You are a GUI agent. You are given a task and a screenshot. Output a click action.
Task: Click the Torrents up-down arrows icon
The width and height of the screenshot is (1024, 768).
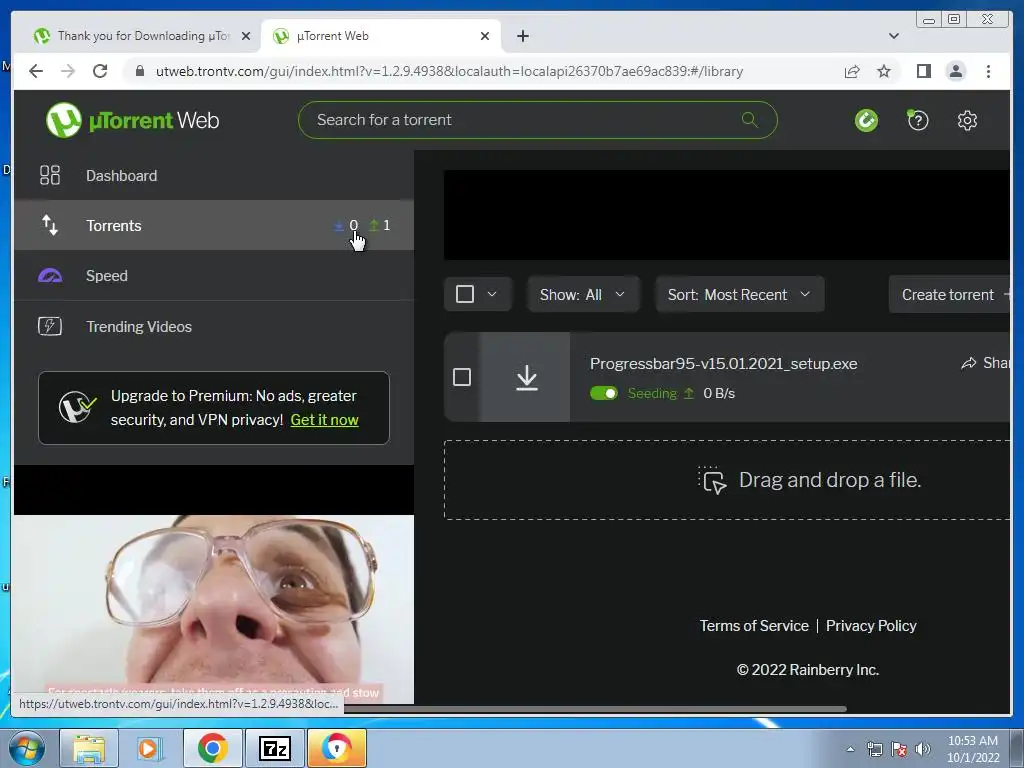[x=50, y=225]
